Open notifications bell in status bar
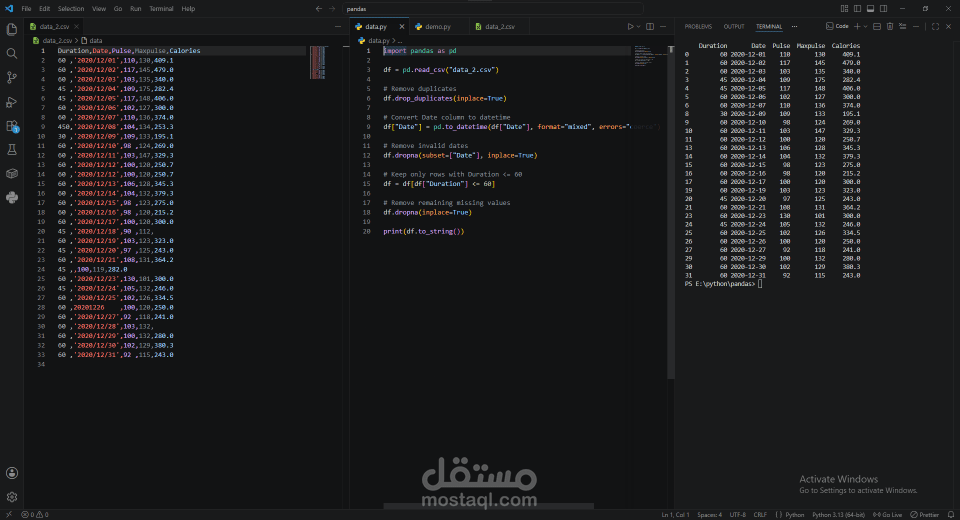The image size is (960, 520). coord(951,514)
